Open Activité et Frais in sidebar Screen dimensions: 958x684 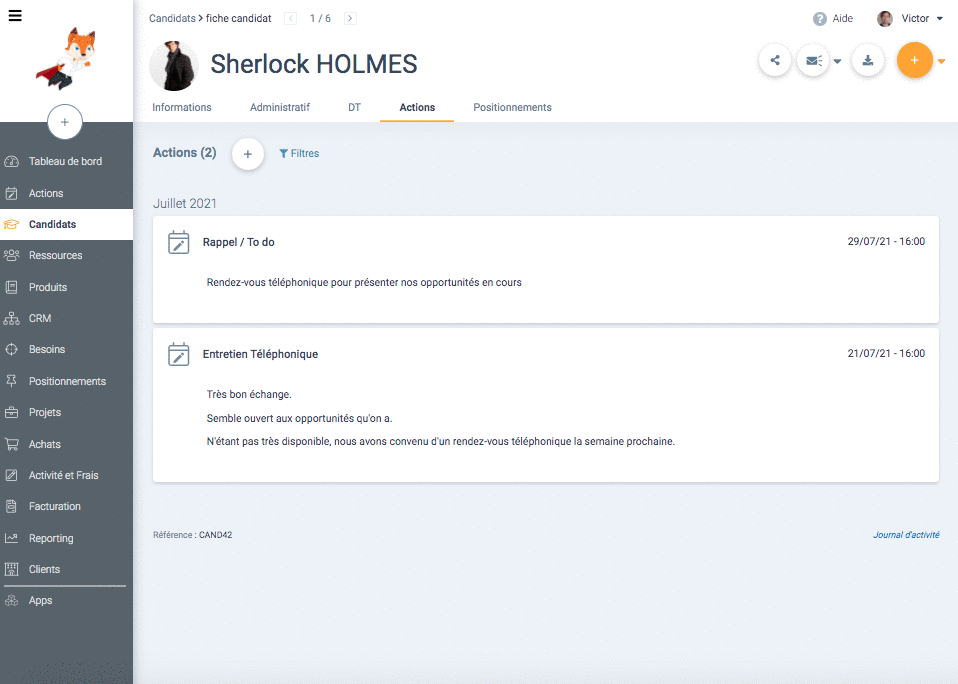click(x=66, y=475)
